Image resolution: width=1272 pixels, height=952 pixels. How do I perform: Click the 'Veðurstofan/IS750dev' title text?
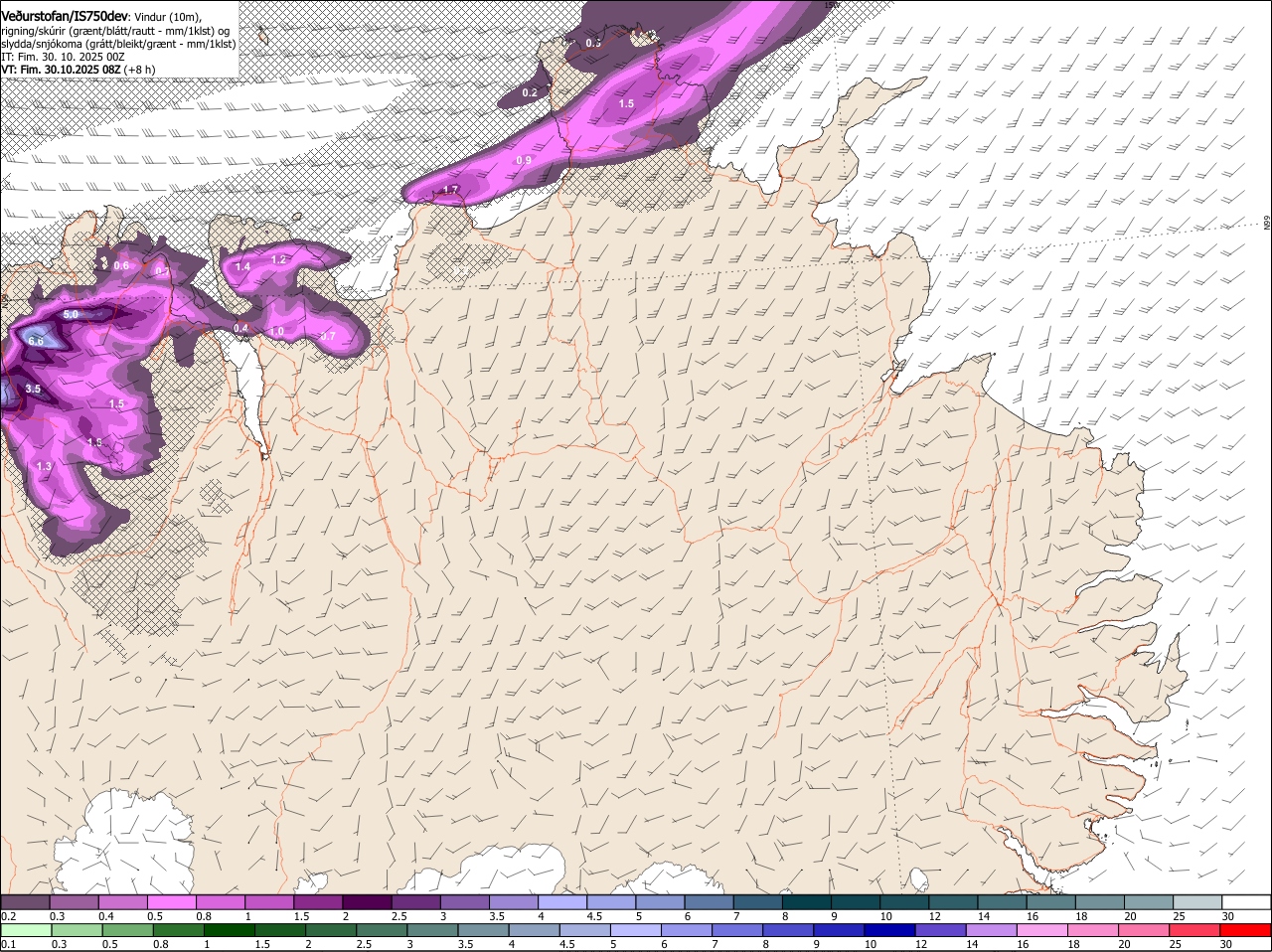[65, 16]
